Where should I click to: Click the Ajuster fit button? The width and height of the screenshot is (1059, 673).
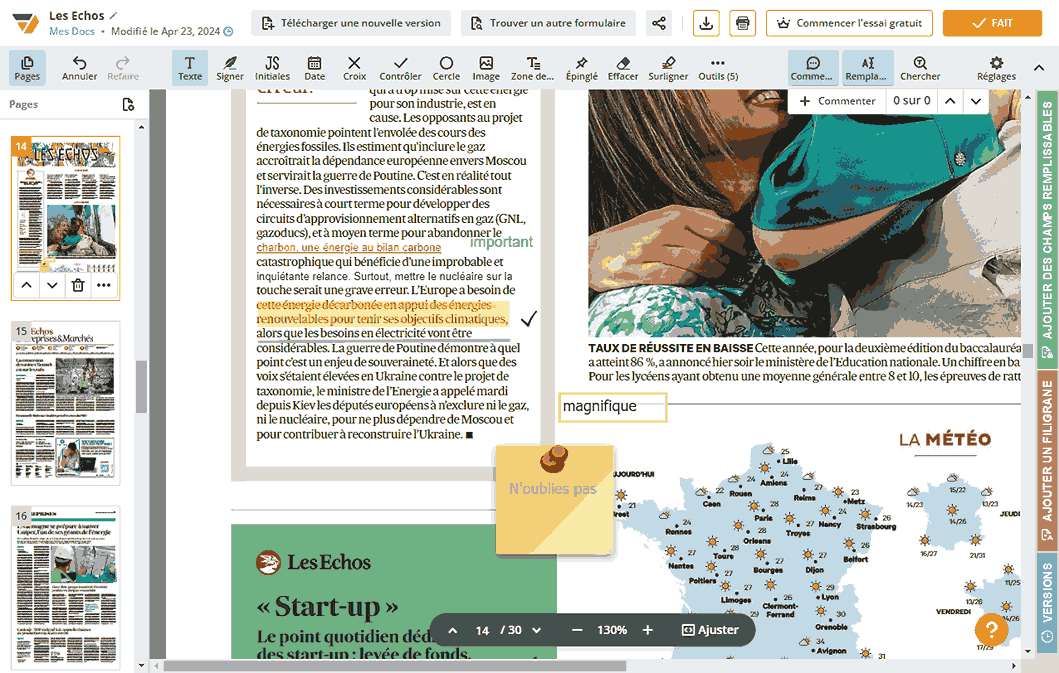[x=710, y=630]
